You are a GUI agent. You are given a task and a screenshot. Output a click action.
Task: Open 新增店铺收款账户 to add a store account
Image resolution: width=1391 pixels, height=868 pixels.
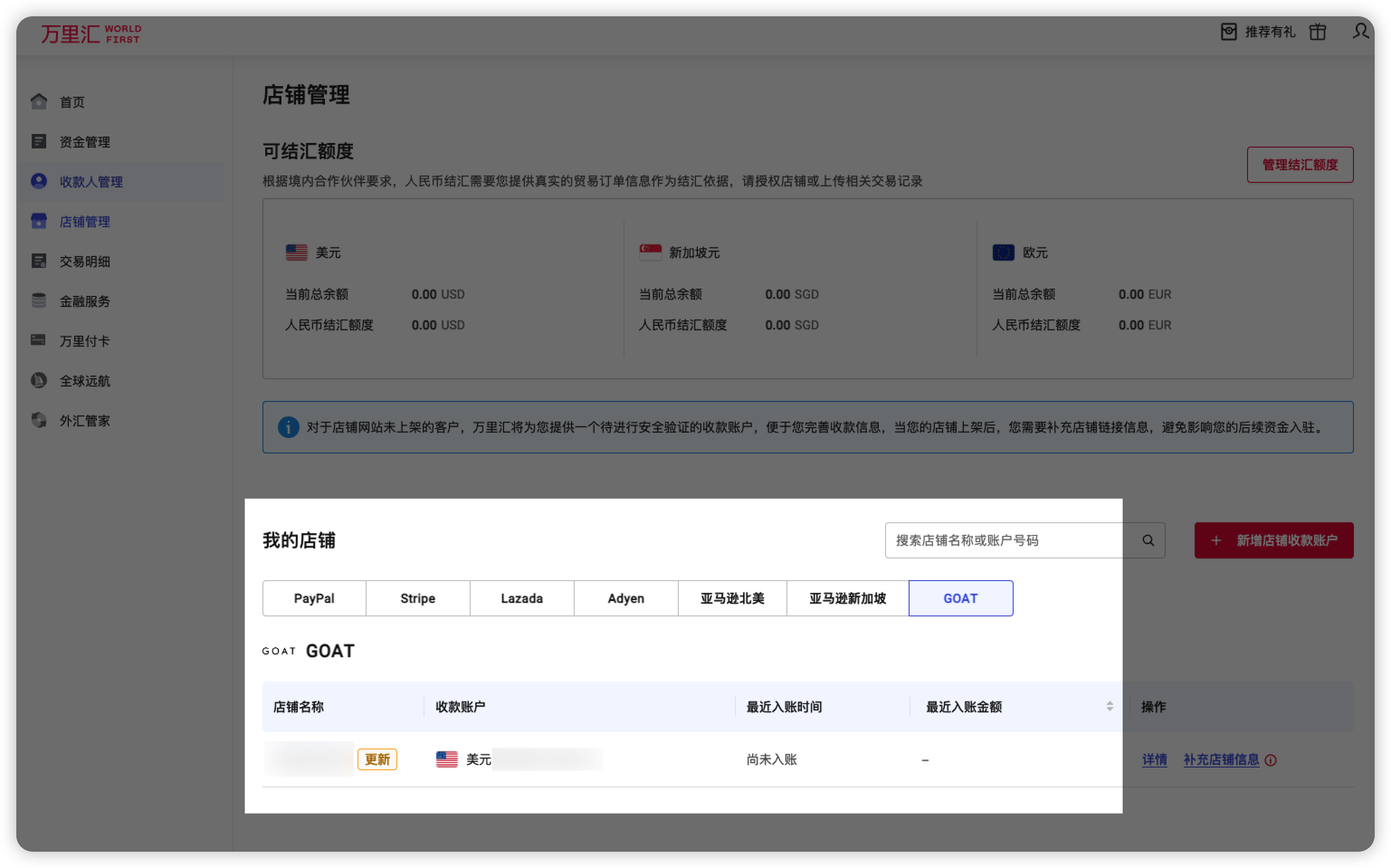click(1274, 540)
